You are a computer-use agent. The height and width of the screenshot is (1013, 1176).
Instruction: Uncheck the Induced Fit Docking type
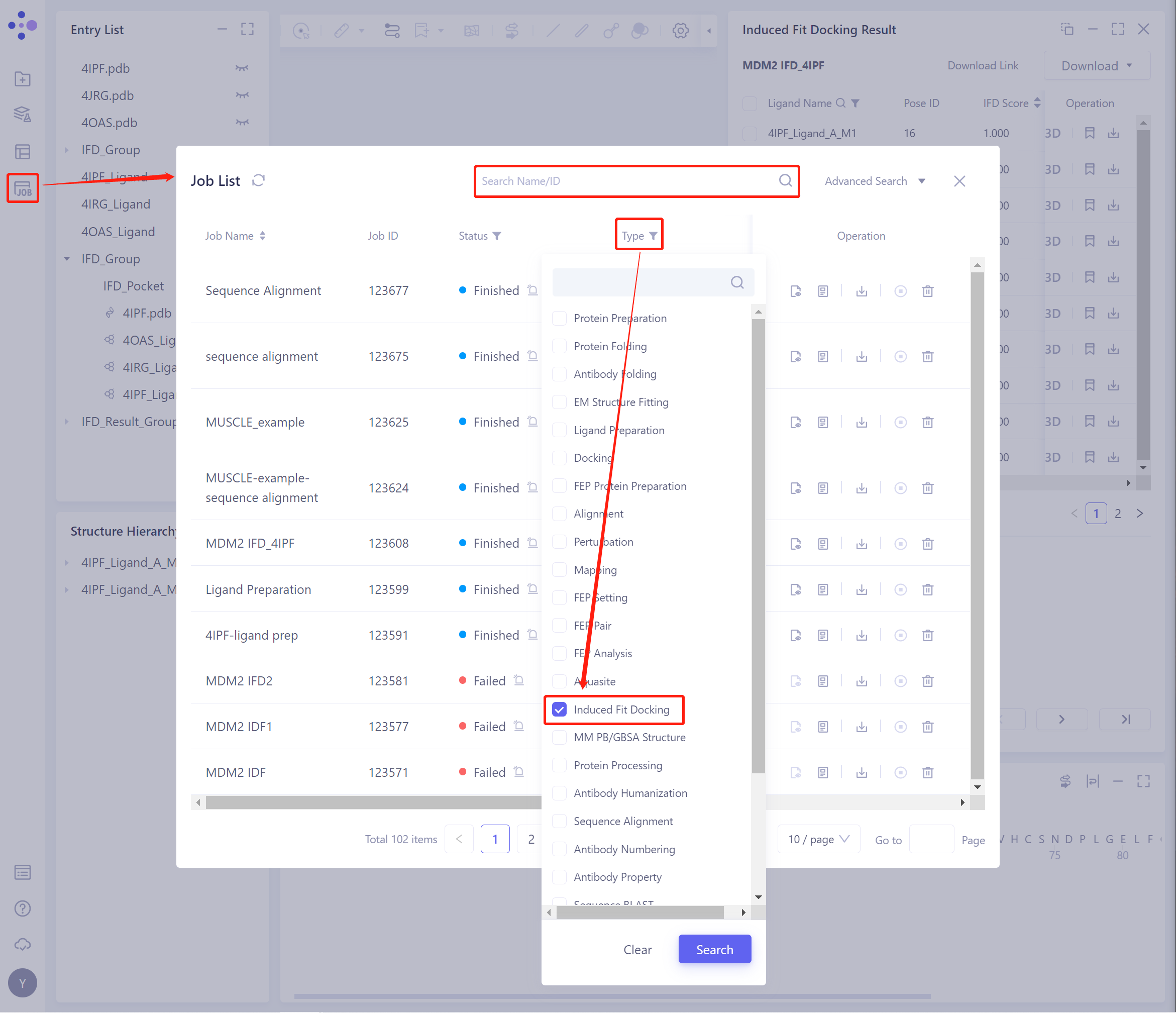[x=559, y=709]
